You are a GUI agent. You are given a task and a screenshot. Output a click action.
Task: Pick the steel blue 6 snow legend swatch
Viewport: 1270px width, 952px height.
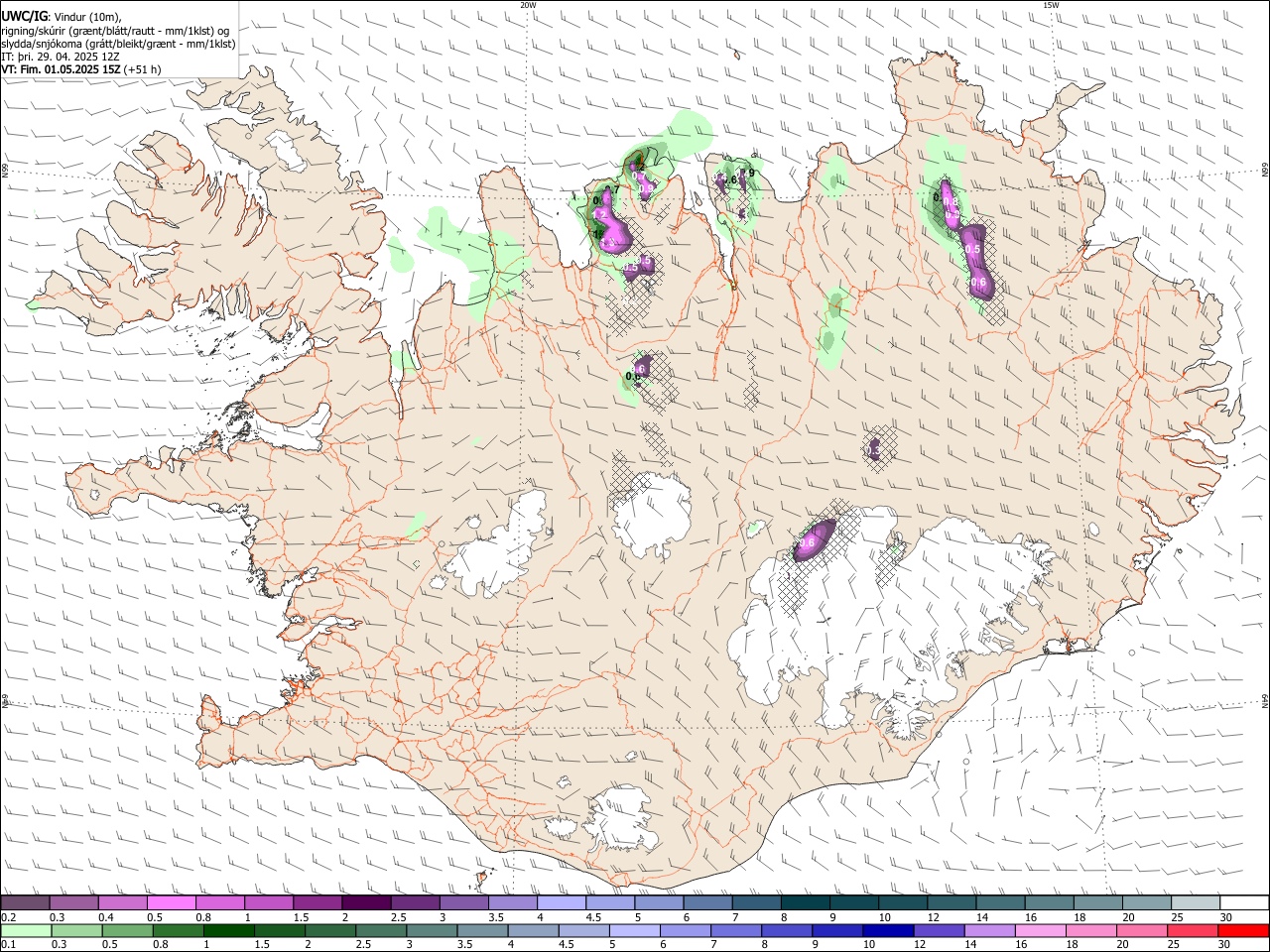(x=707, y=903)
